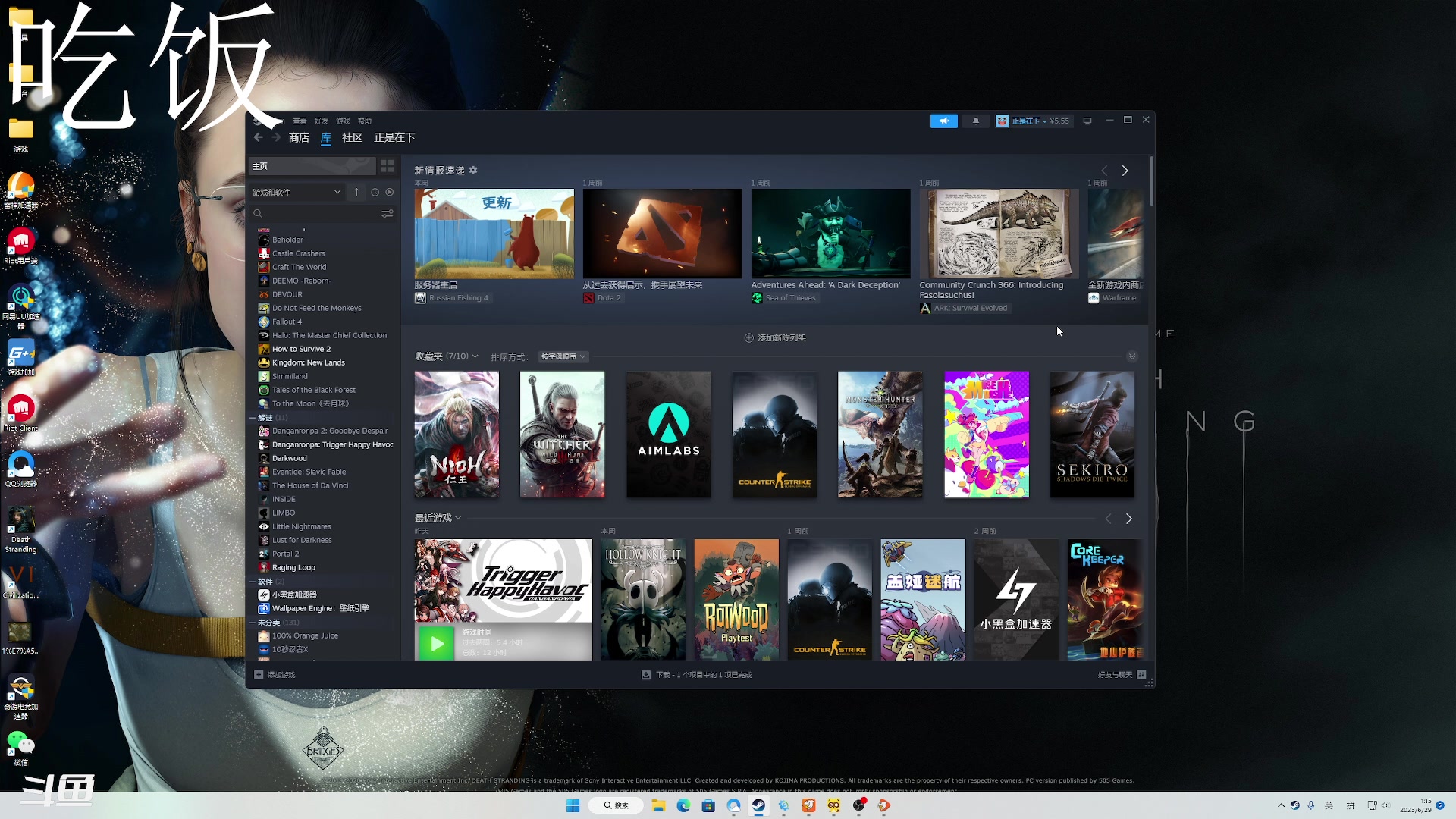Switch library to collections grid view icon
1456x819 pixels.
[387, 166]
